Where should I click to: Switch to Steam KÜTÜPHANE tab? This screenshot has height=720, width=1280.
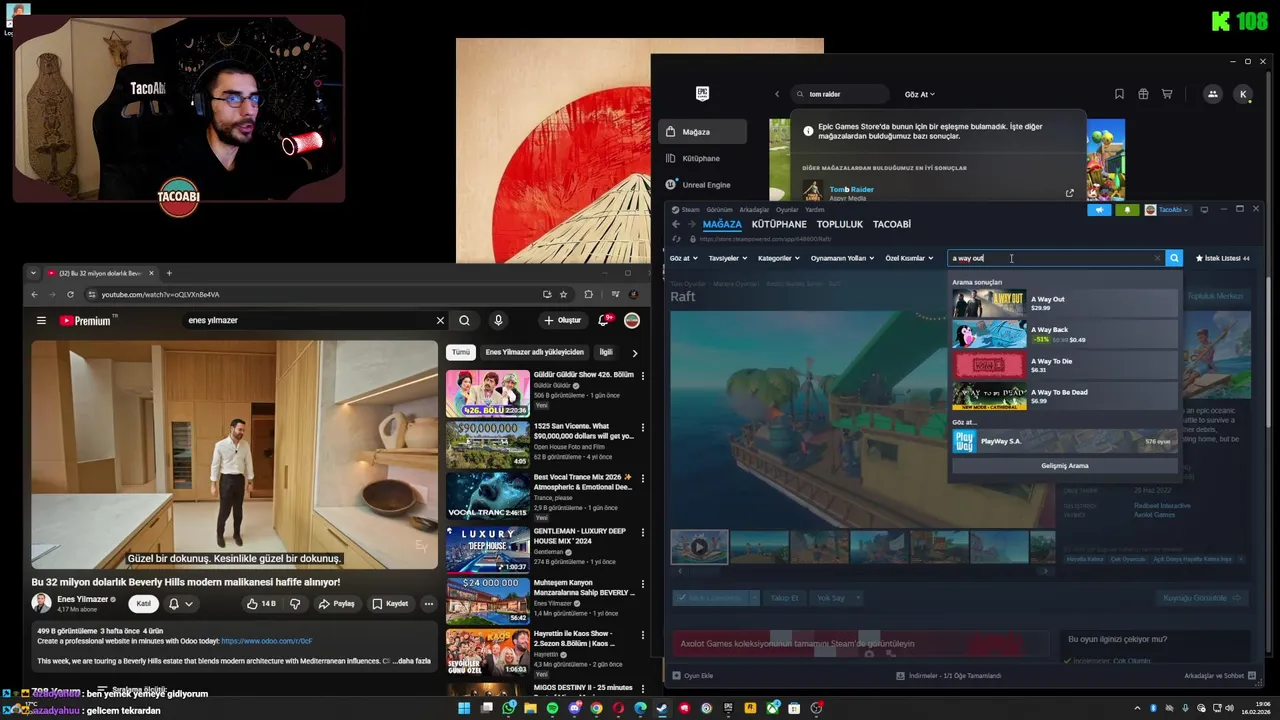(x=779, y=224)
